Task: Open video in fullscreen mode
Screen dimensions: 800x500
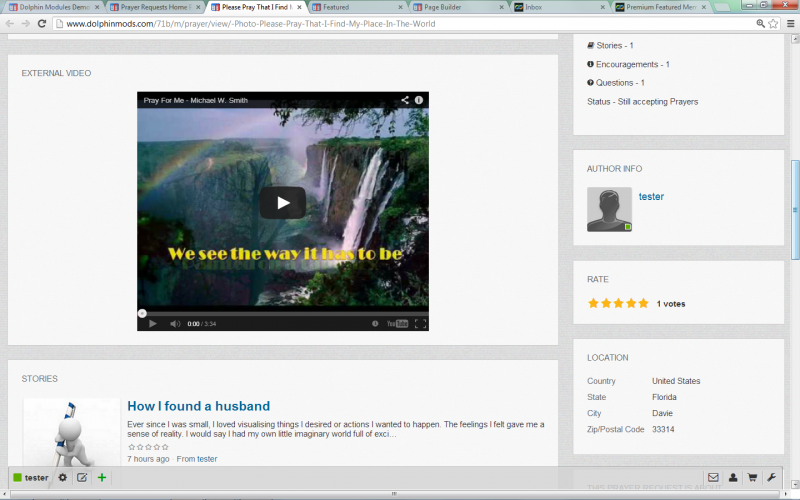Action: coord(420,323)
